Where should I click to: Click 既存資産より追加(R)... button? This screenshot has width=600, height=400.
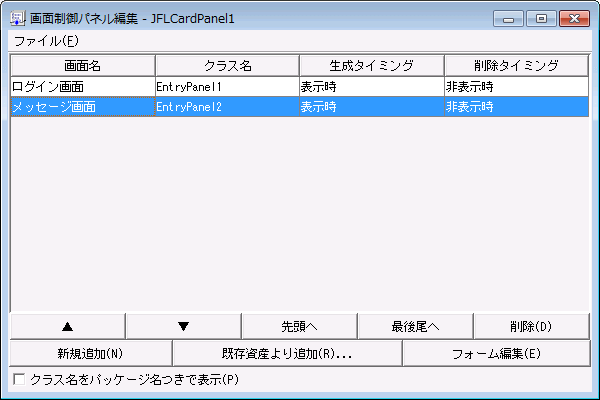coord(287,353)
